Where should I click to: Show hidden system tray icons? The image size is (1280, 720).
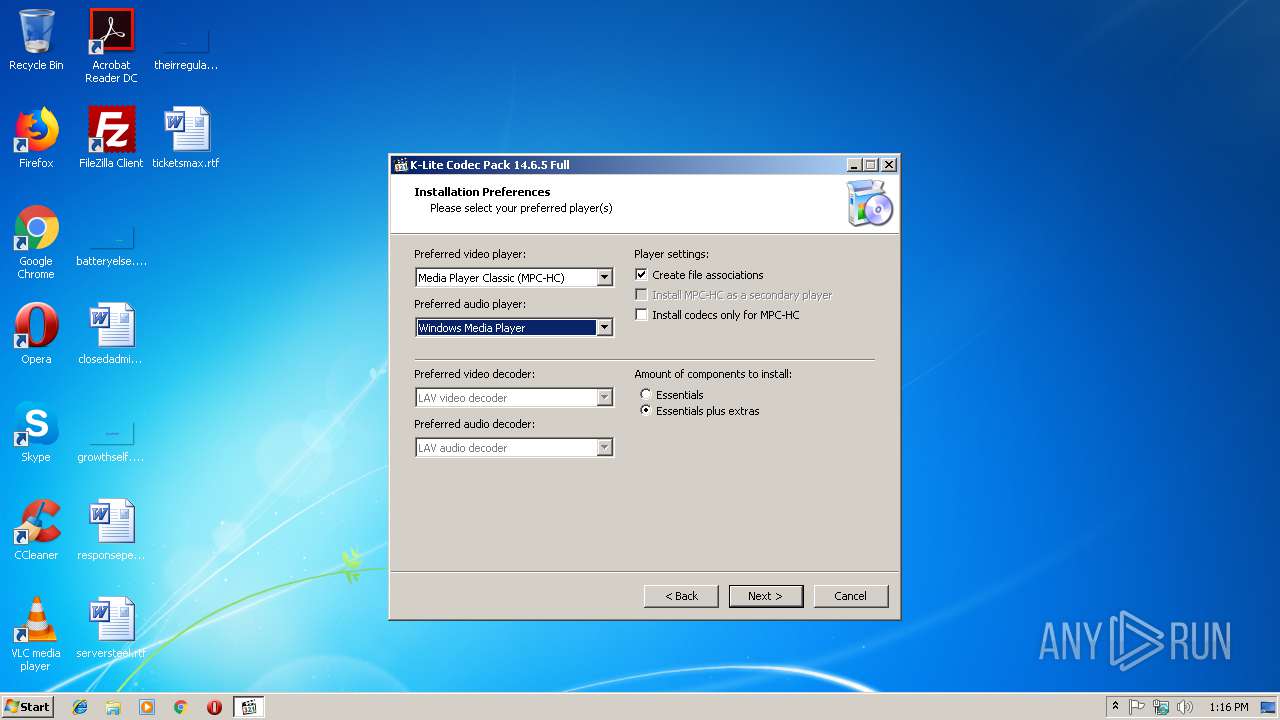pos(1115,707)
